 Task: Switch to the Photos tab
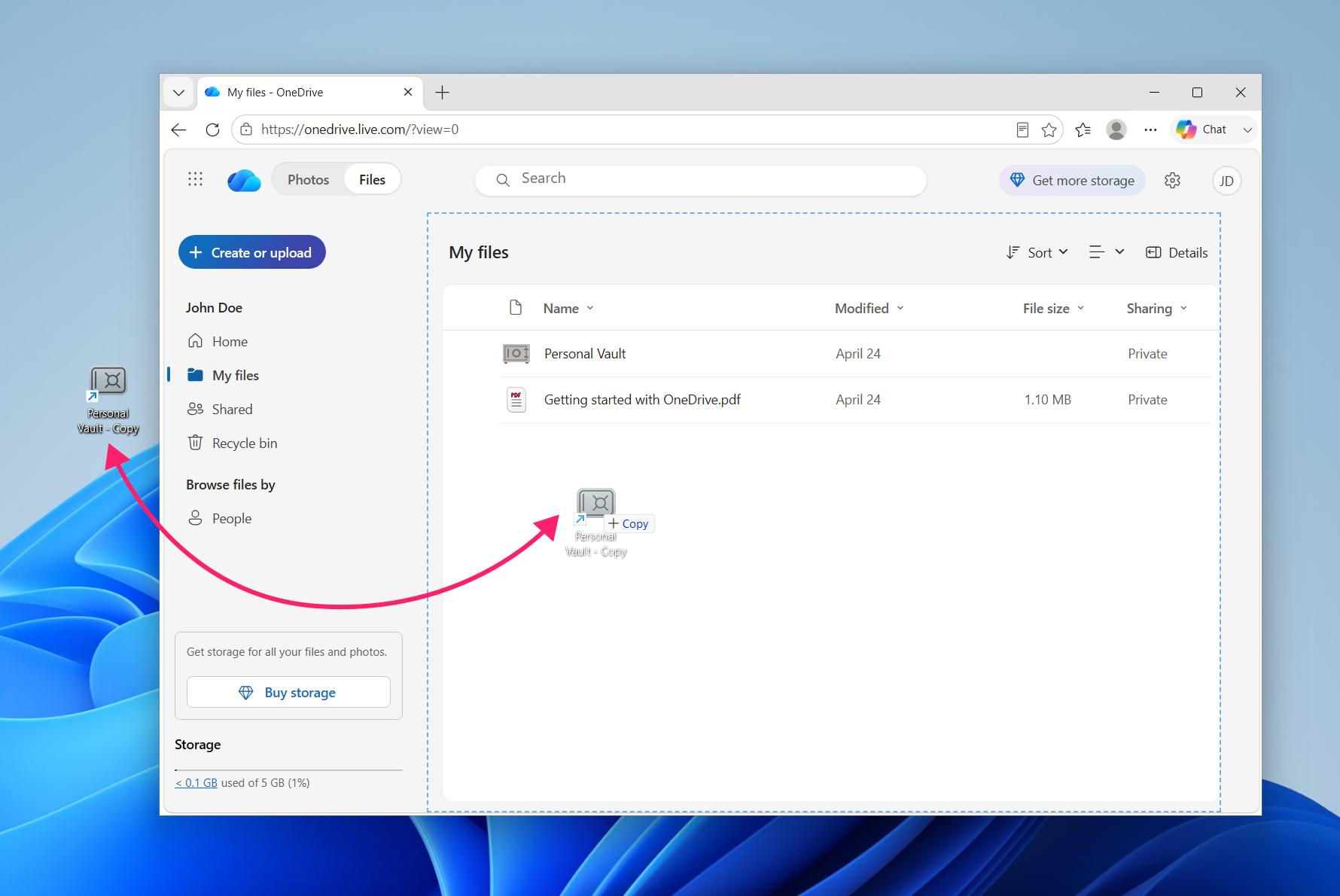click(x=308, y=179)
